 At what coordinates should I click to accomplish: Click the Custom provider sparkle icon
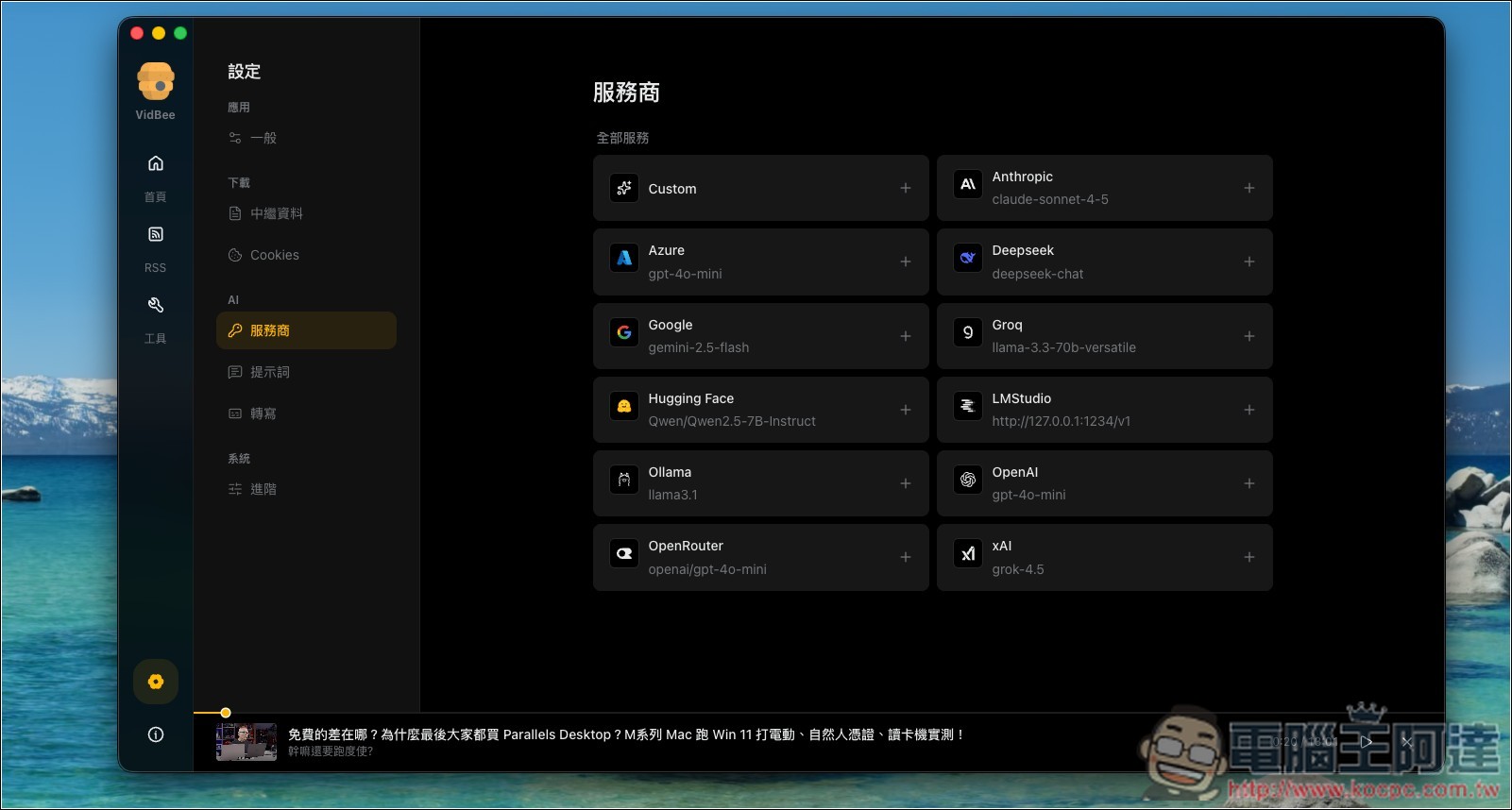624,188
